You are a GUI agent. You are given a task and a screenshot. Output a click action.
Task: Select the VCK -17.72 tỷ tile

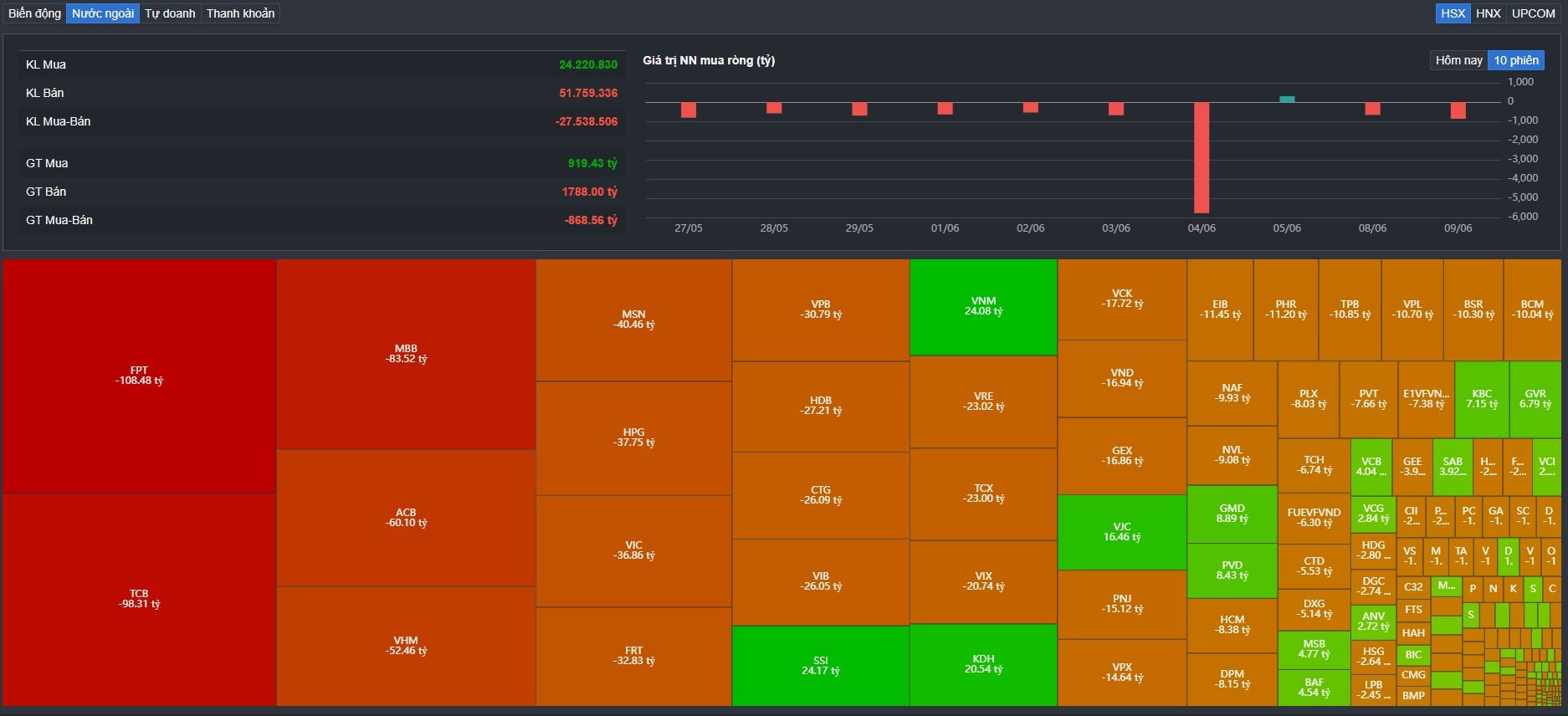1122,299
